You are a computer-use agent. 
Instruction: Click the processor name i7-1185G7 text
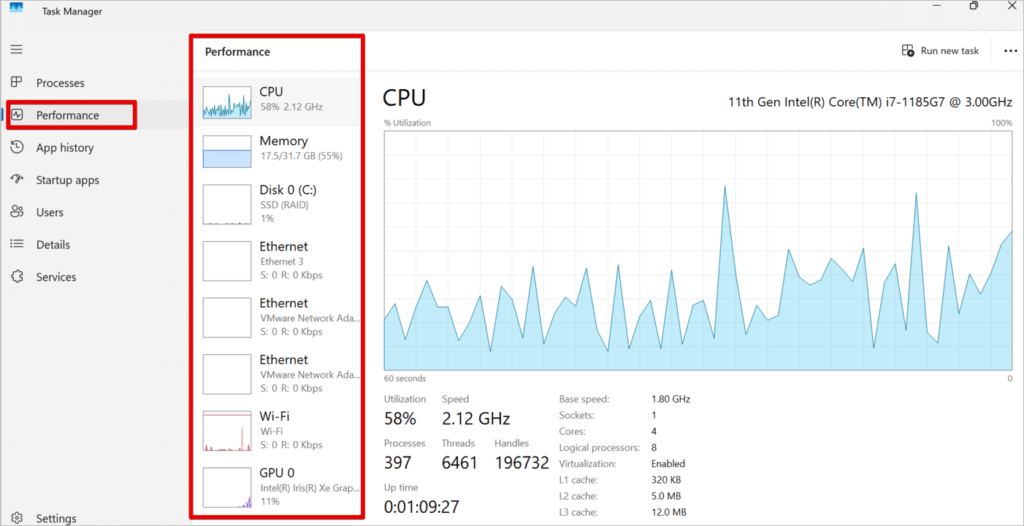pos(871,102)
